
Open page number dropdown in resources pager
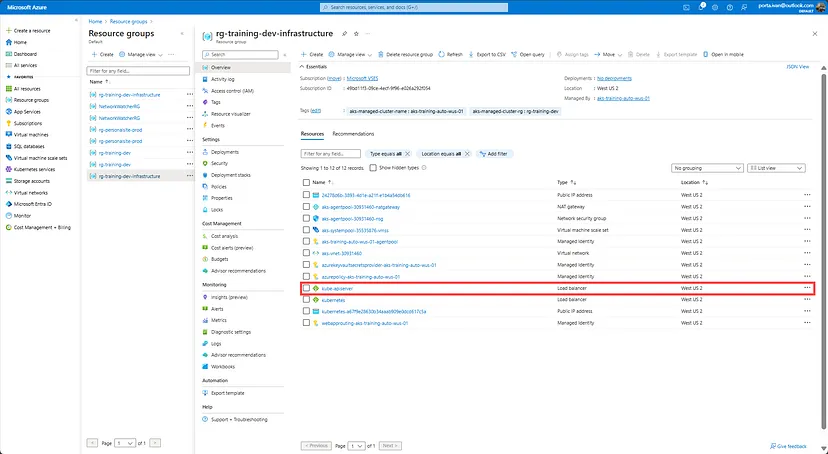(356, 446)
